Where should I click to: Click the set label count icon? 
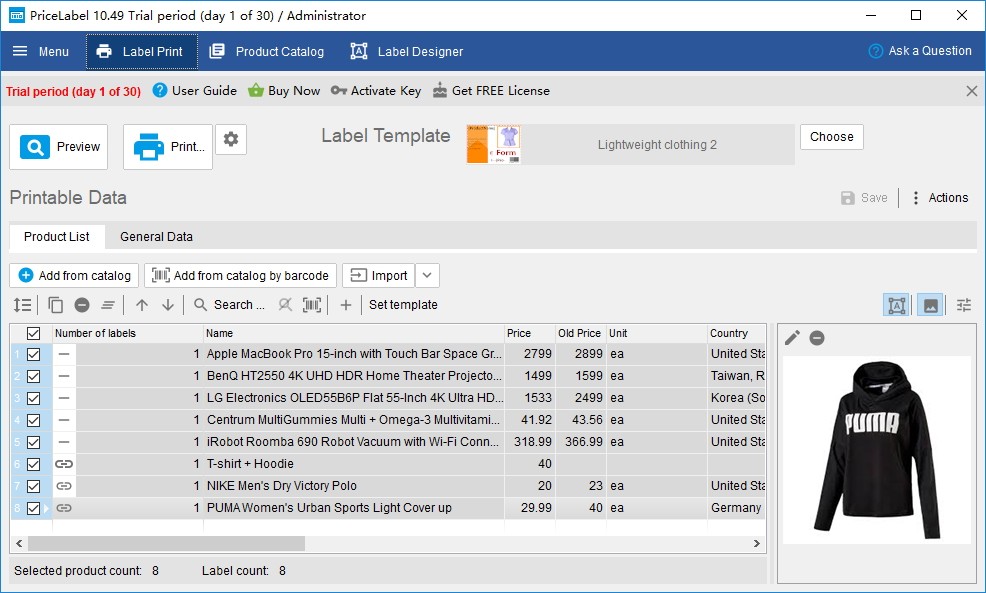(x=23, y=305)
